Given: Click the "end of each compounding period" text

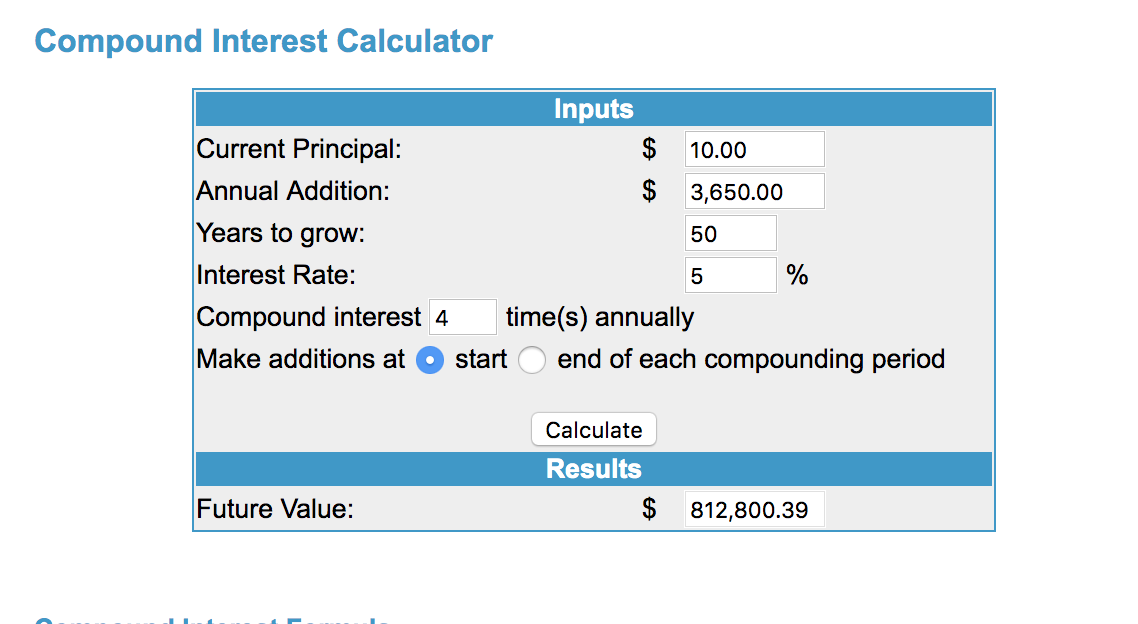Looking at the screenshot, I should click(750, 360).
